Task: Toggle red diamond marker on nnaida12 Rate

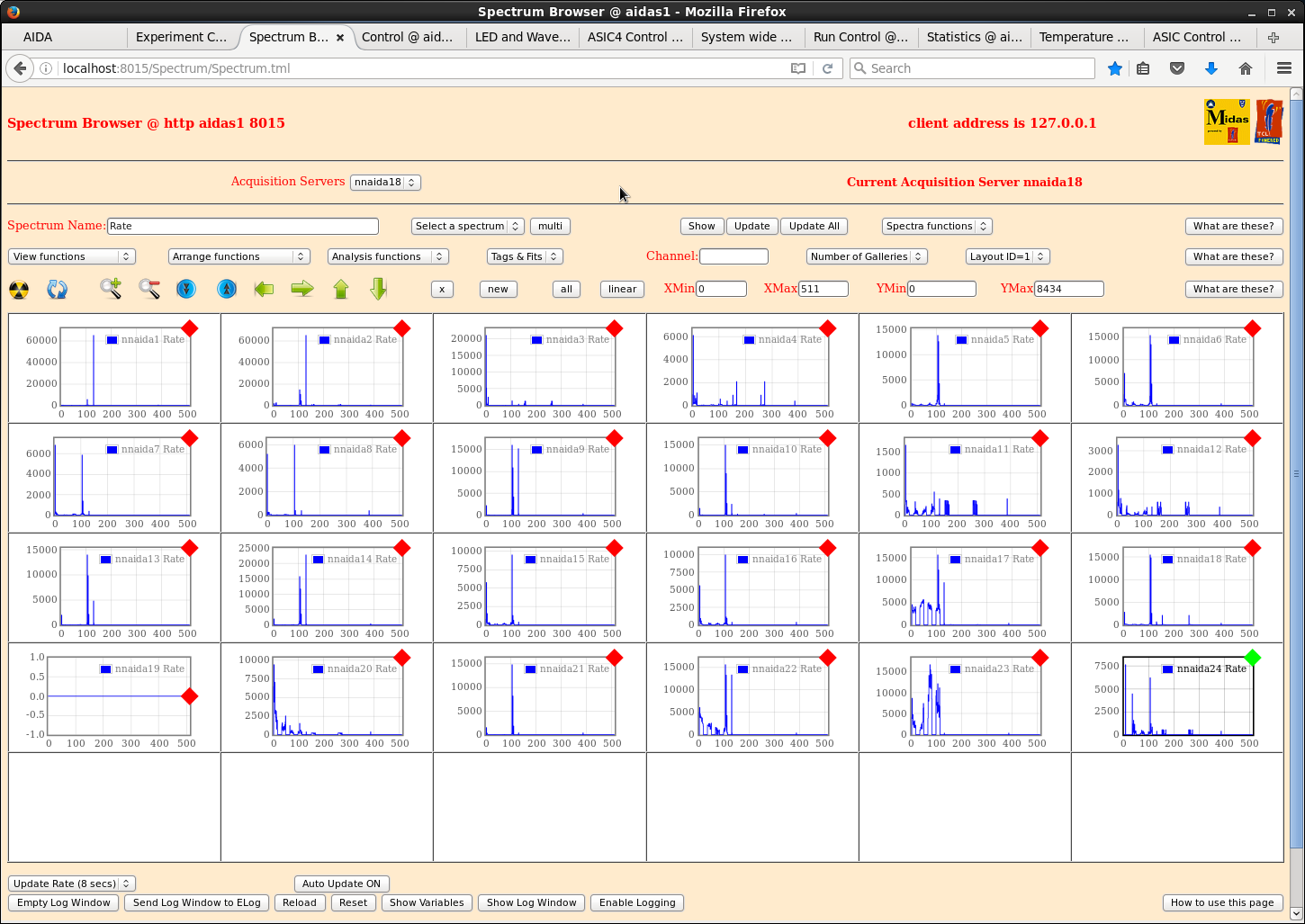Action: click(1253, 438)
